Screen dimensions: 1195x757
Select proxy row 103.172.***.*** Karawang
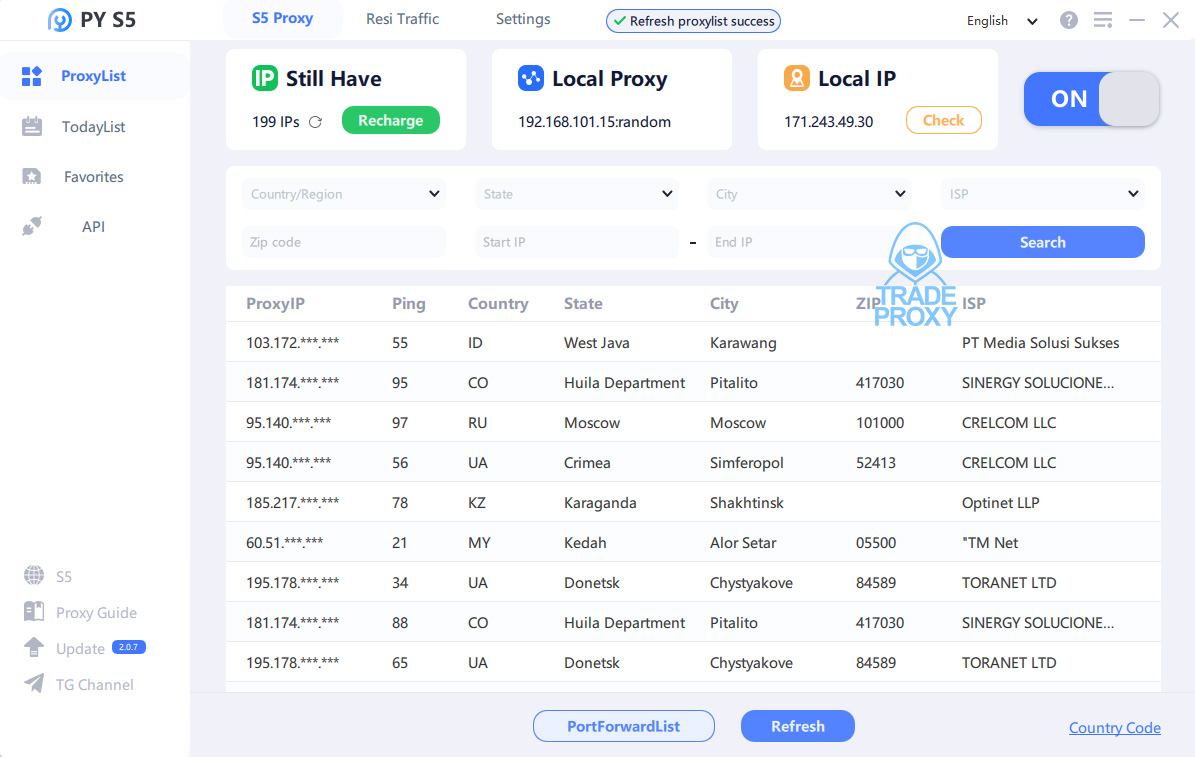[693, 343]
